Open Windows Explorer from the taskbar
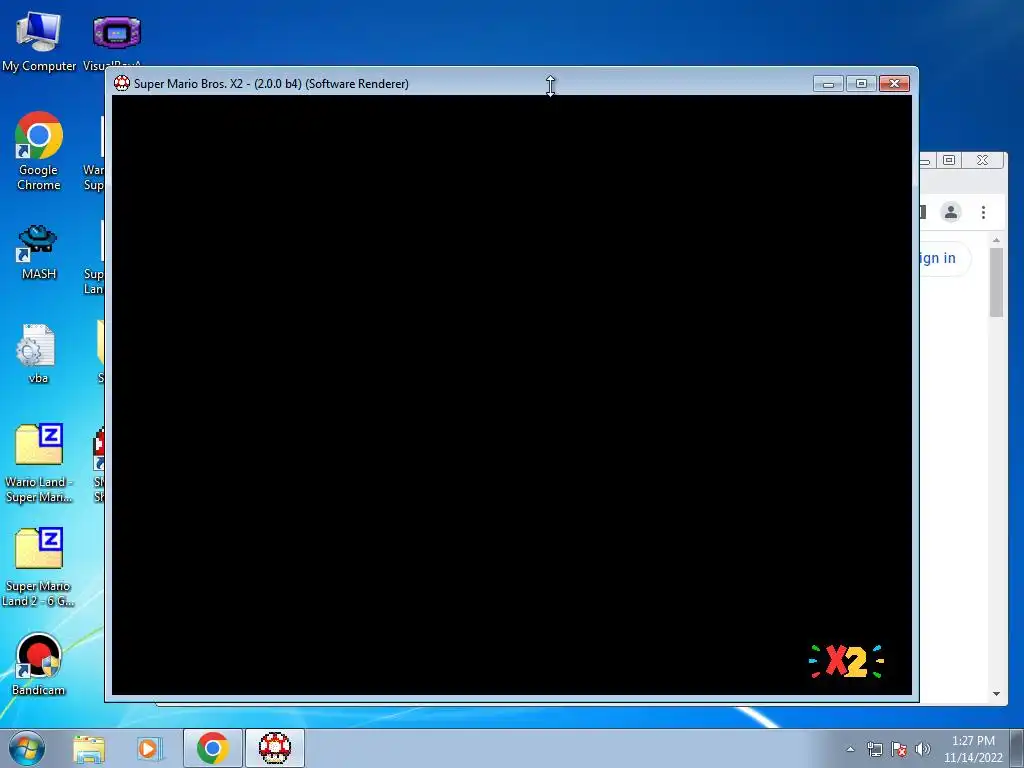 [89, 748]
